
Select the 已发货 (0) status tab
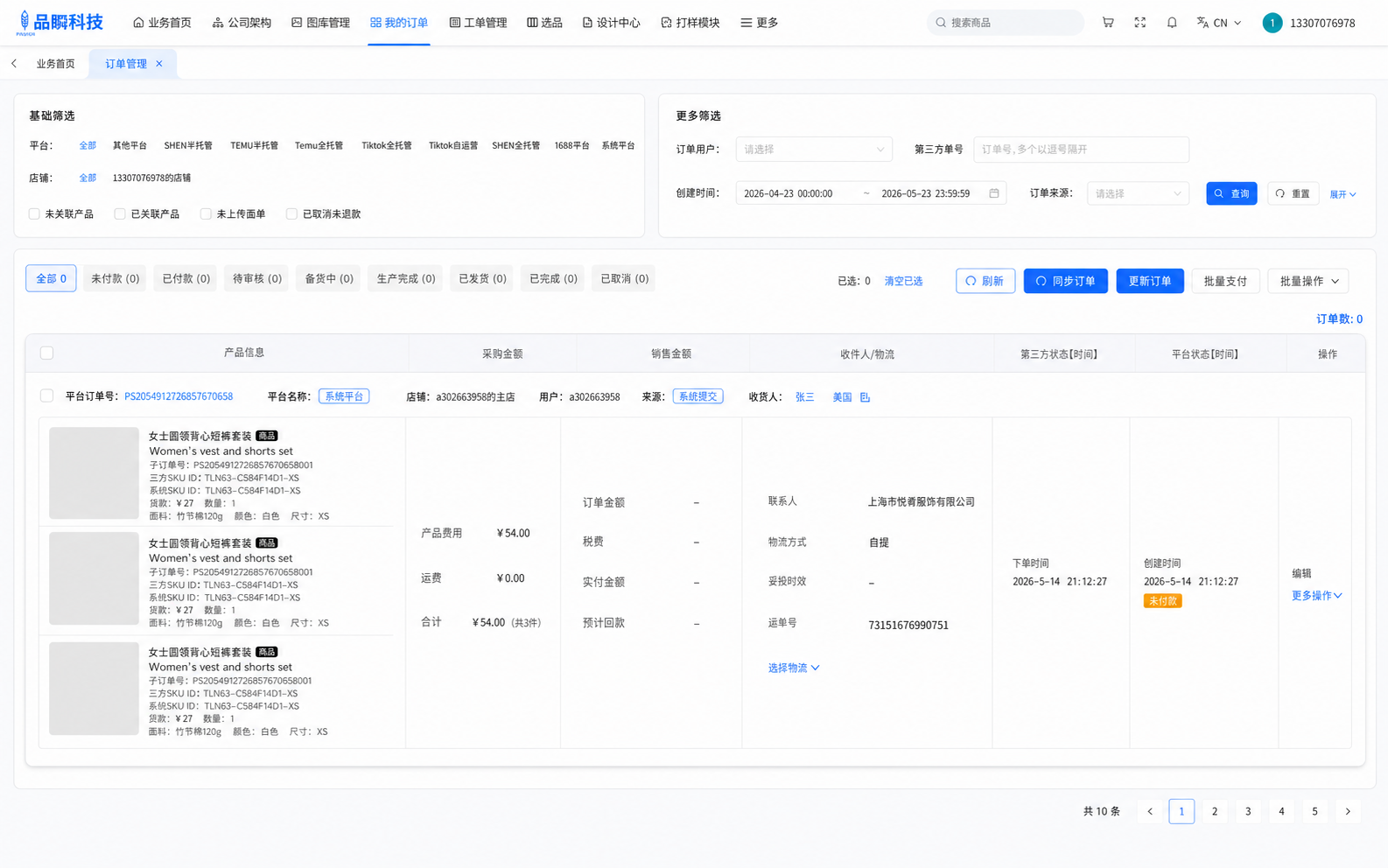click(482, 278)
